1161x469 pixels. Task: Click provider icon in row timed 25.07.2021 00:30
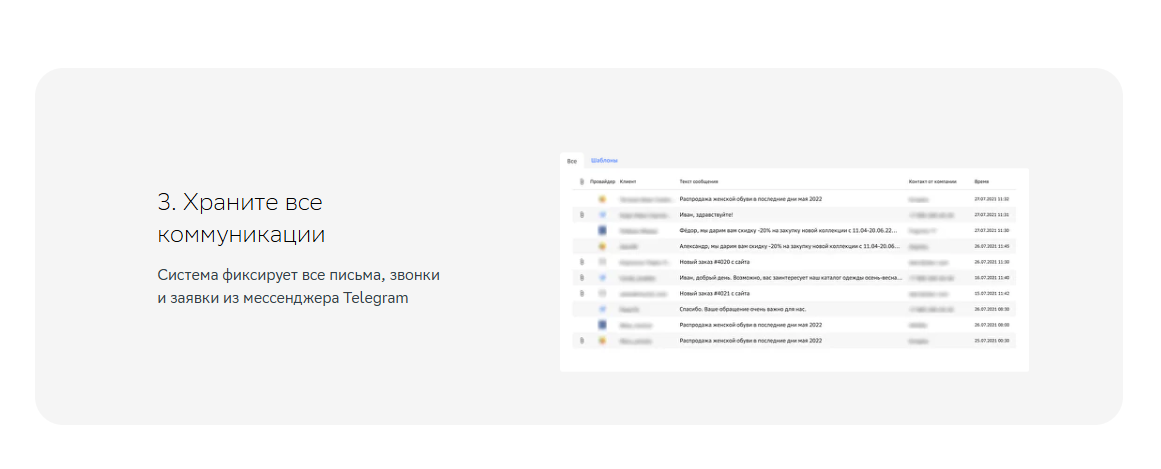tap(603, 340)
